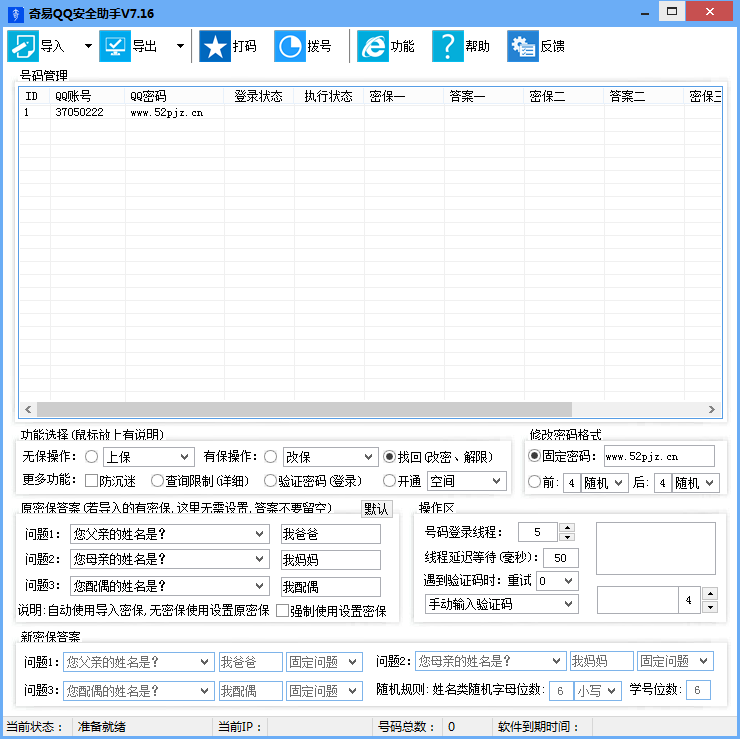The height and width of the screenshot is (739, 740).
Task: Click the 导出 (Export) toolbar icon
Action: [x=115, y=46]
